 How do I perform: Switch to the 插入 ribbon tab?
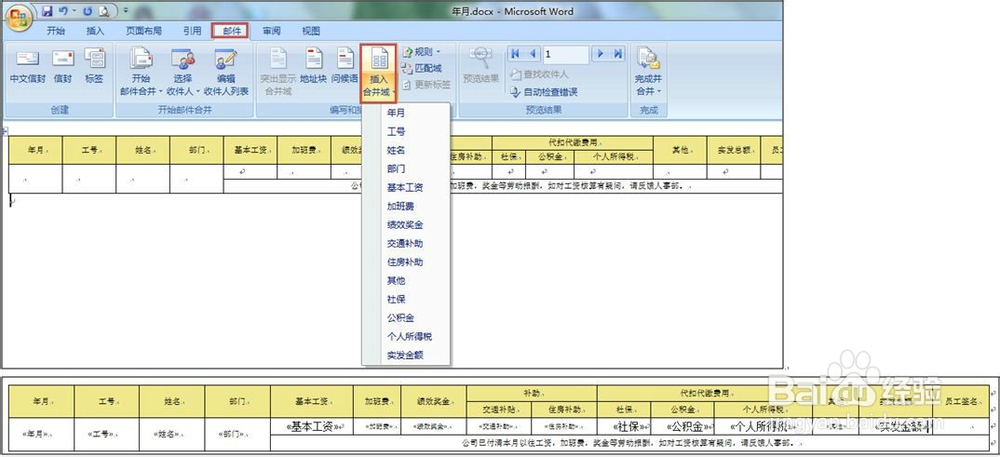[x=95, y=31]
